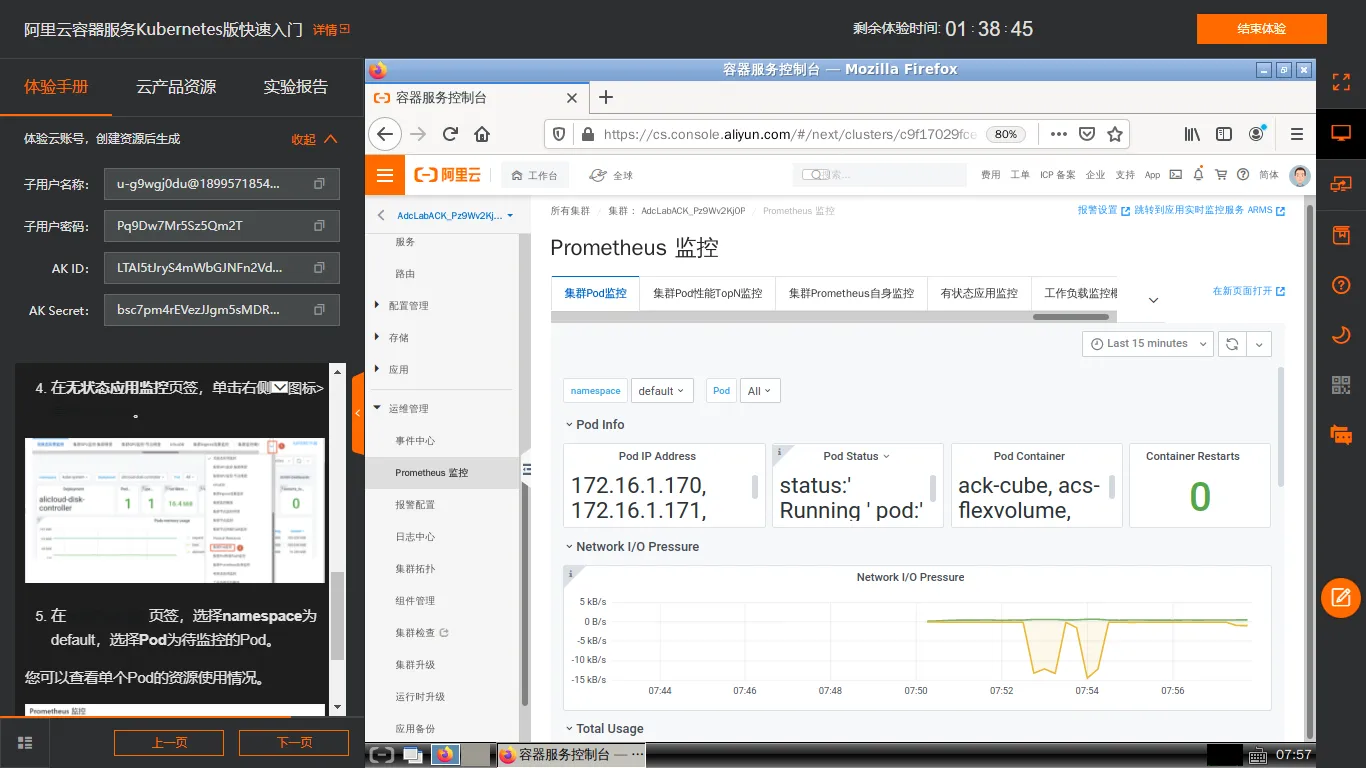Select 集群Pod监控 tab
The height and width of the screenshot is (768, 1366).
pyautogui.click(x=595, y=293)
